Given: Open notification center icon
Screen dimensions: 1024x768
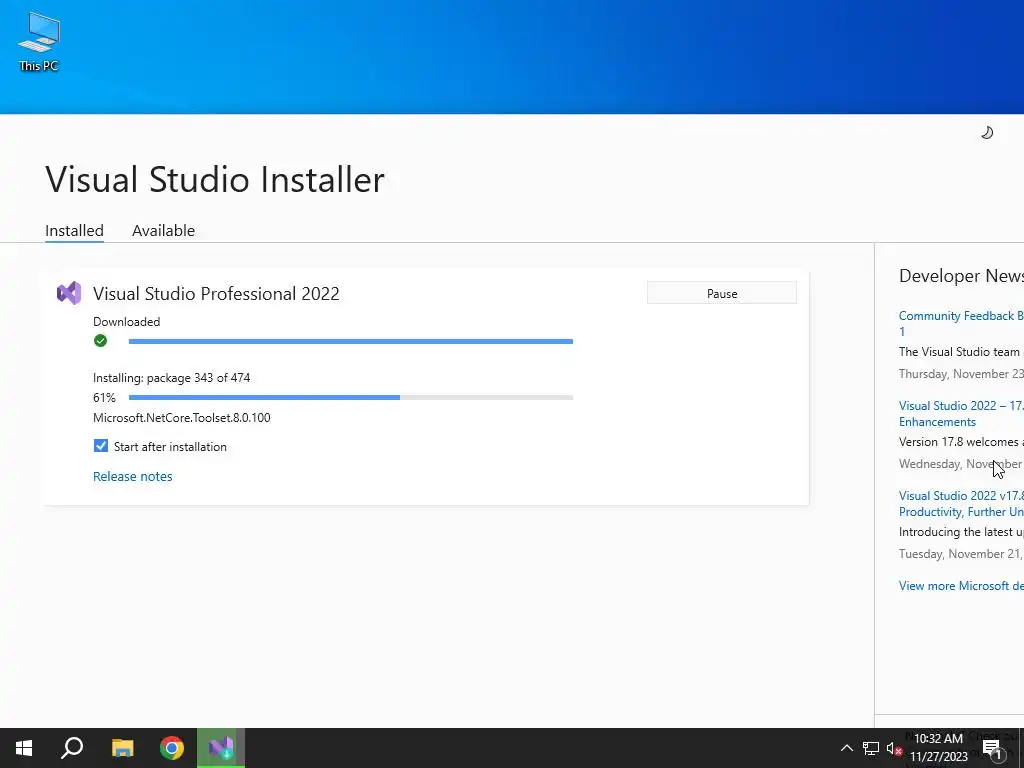Looking at the screenshot, I should coord(991,749).
